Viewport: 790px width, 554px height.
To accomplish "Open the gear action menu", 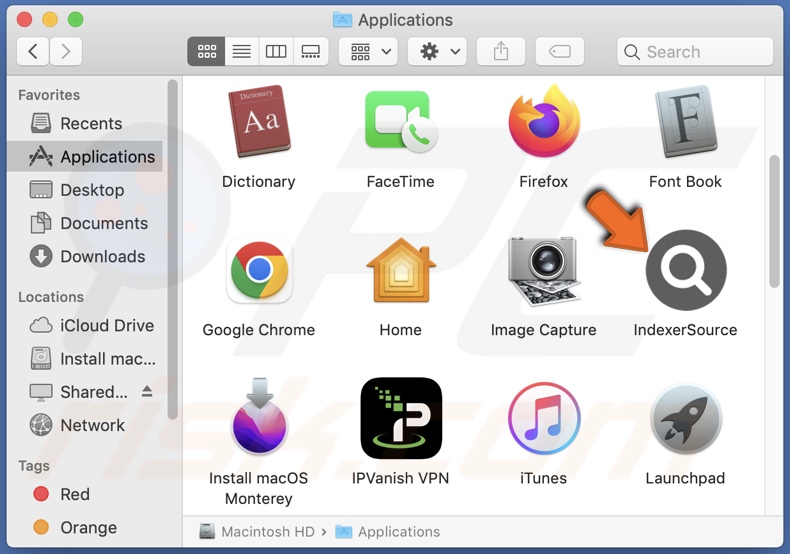I will click(437, 51).
